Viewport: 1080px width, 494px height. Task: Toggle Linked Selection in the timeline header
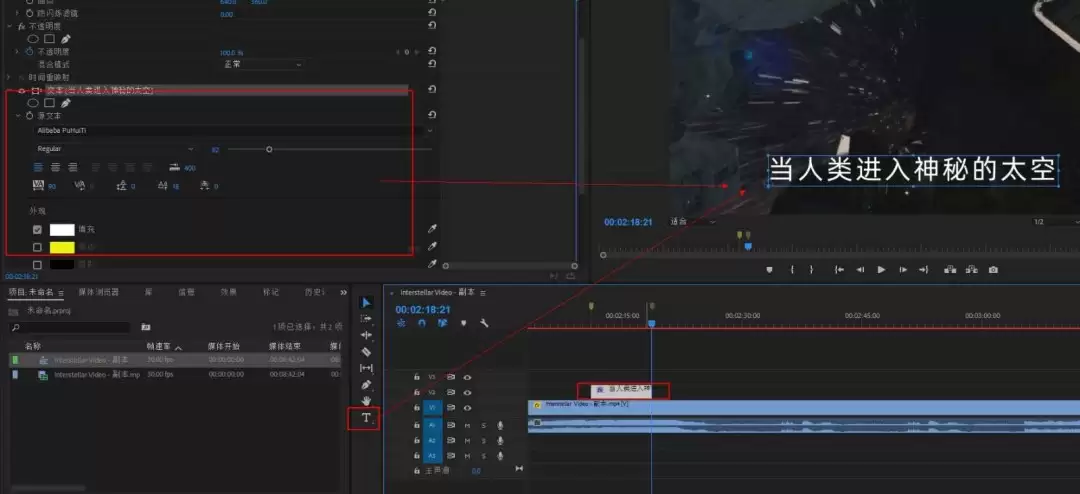click(x=442, y=322)
